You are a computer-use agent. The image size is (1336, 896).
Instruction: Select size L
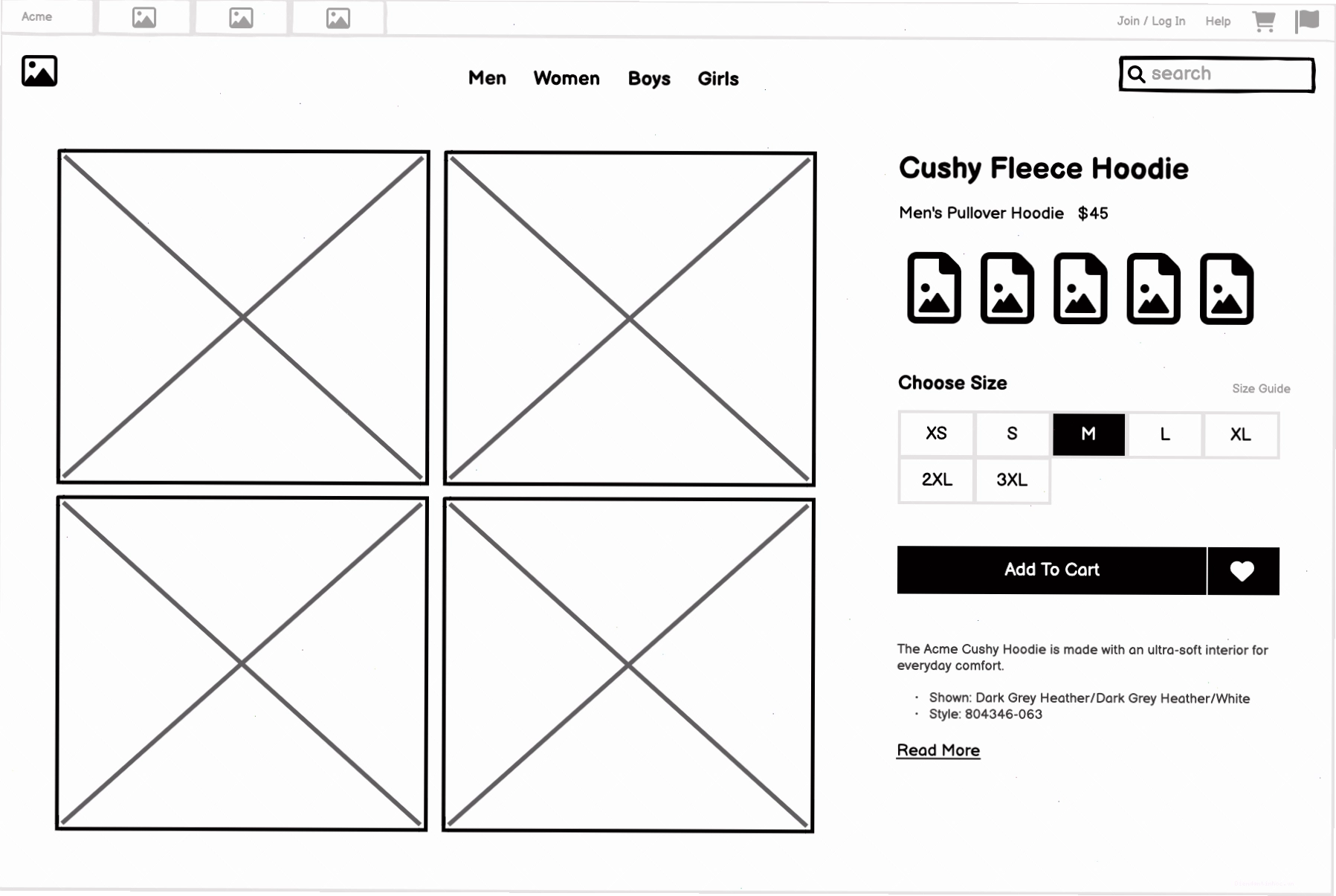tap(1165, 434)
